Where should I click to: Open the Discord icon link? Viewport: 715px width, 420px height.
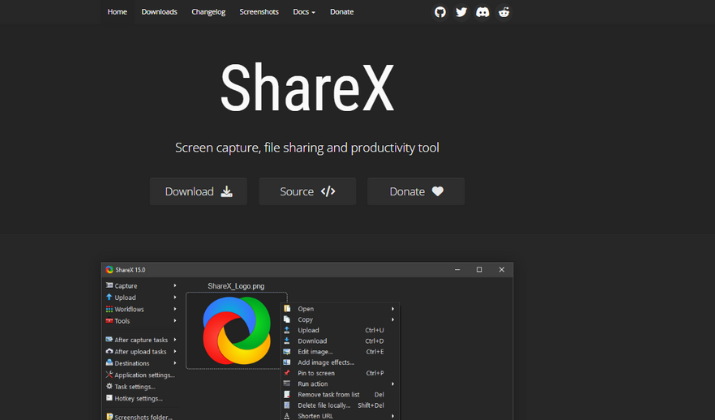coord(482,12)
